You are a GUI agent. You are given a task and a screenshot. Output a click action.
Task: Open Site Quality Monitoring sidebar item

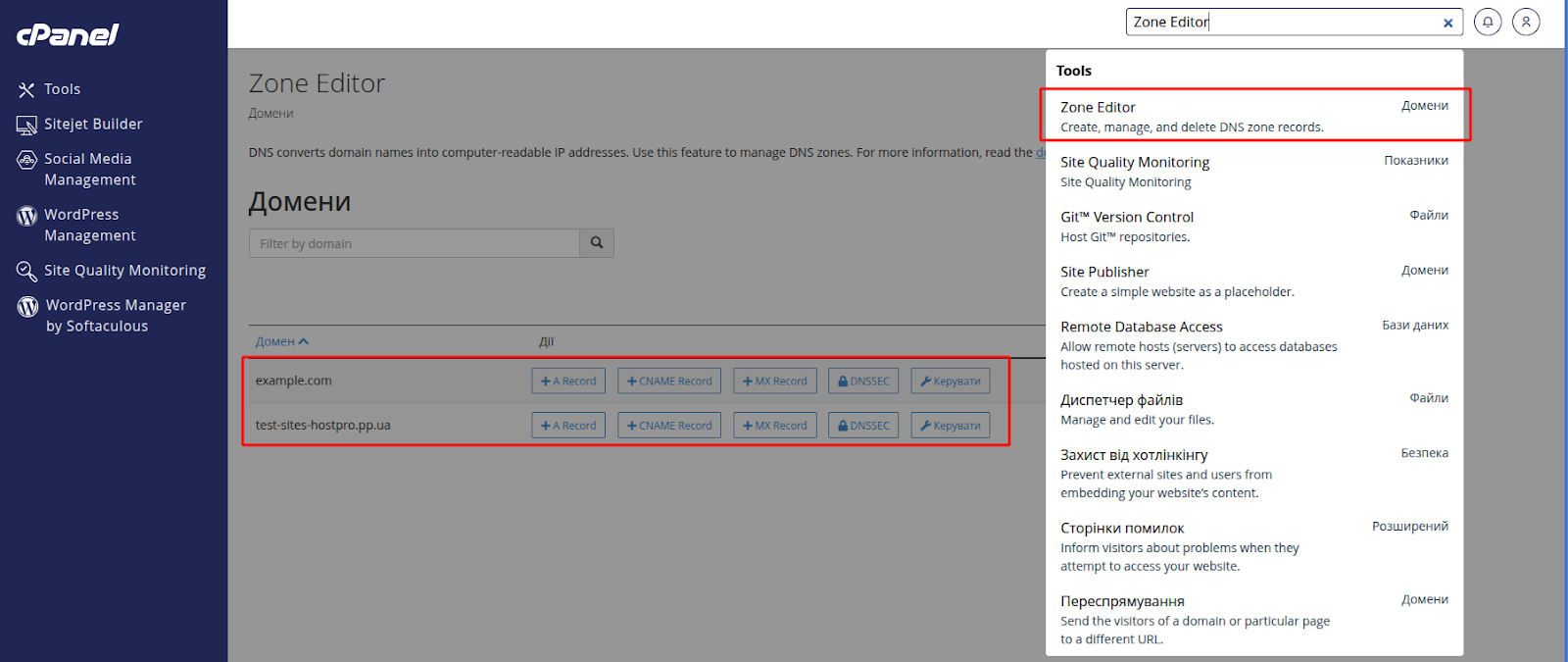click(x=124, y=271)
